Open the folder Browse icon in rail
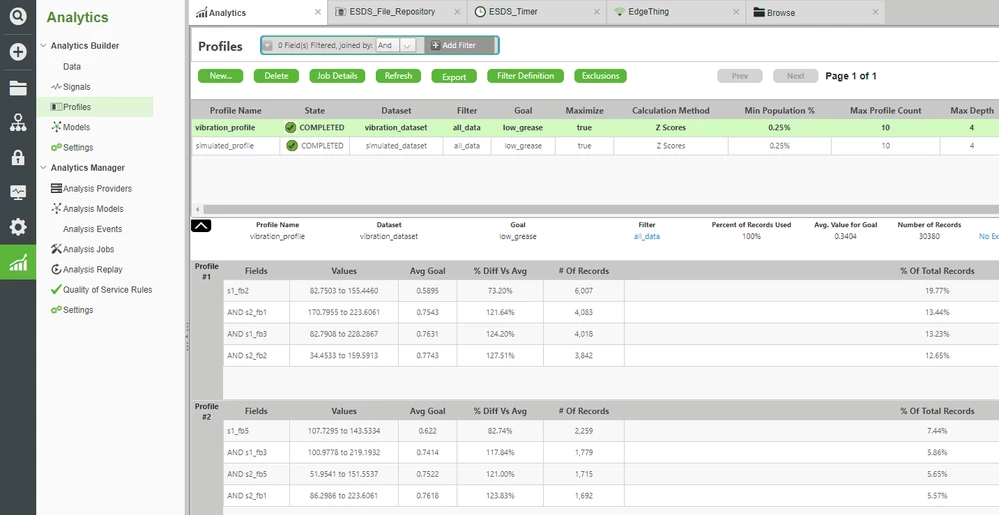 [18, 88]
